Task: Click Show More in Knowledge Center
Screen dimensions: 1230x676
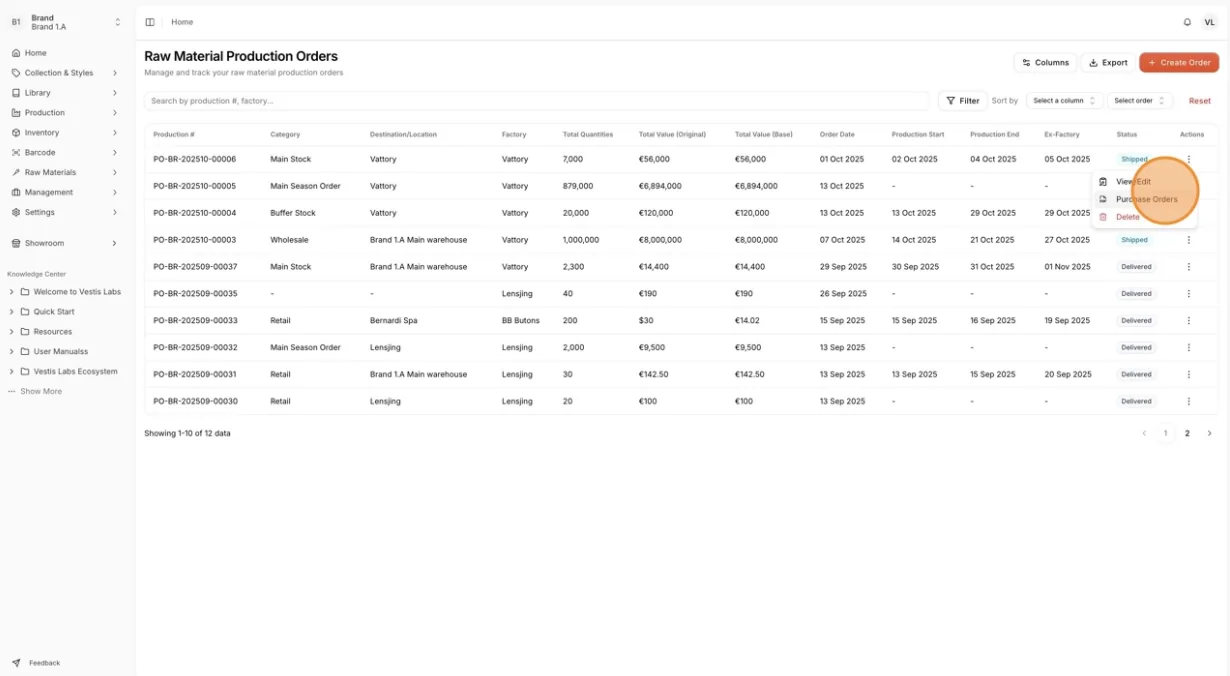Action: click(35, 392)
